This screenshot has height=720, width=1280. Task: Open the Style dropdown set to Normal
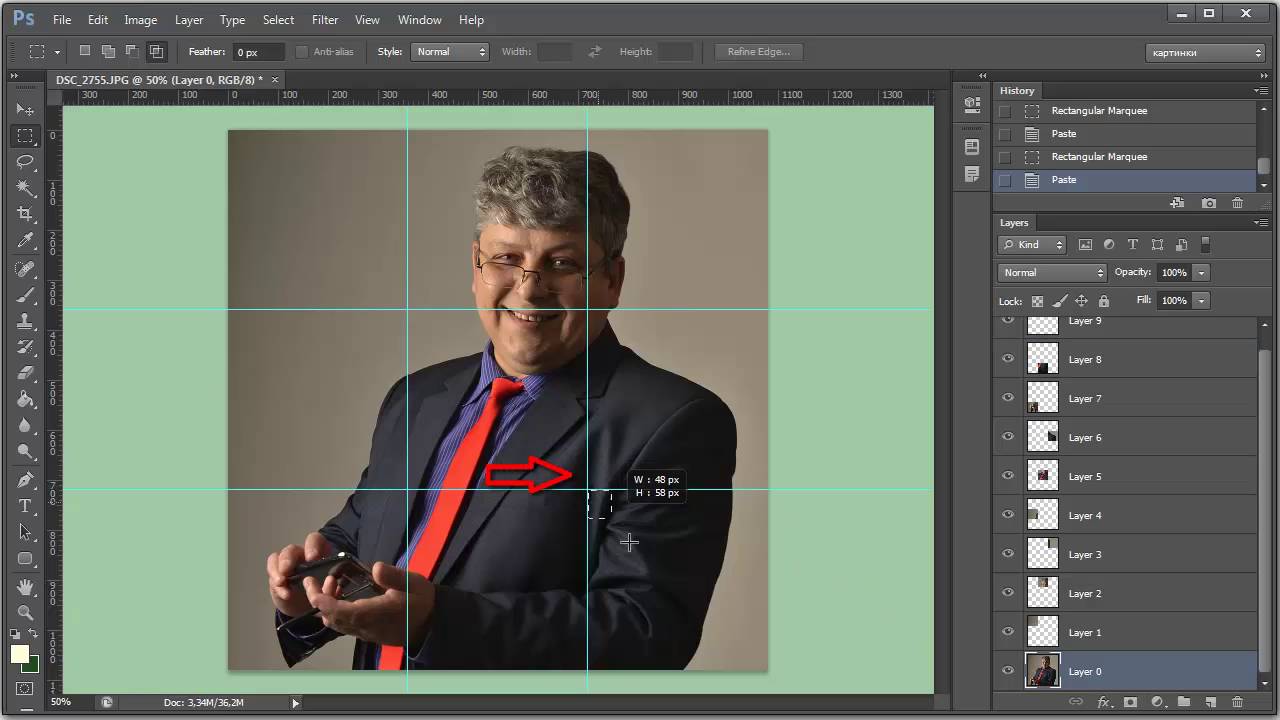(449, 52)
